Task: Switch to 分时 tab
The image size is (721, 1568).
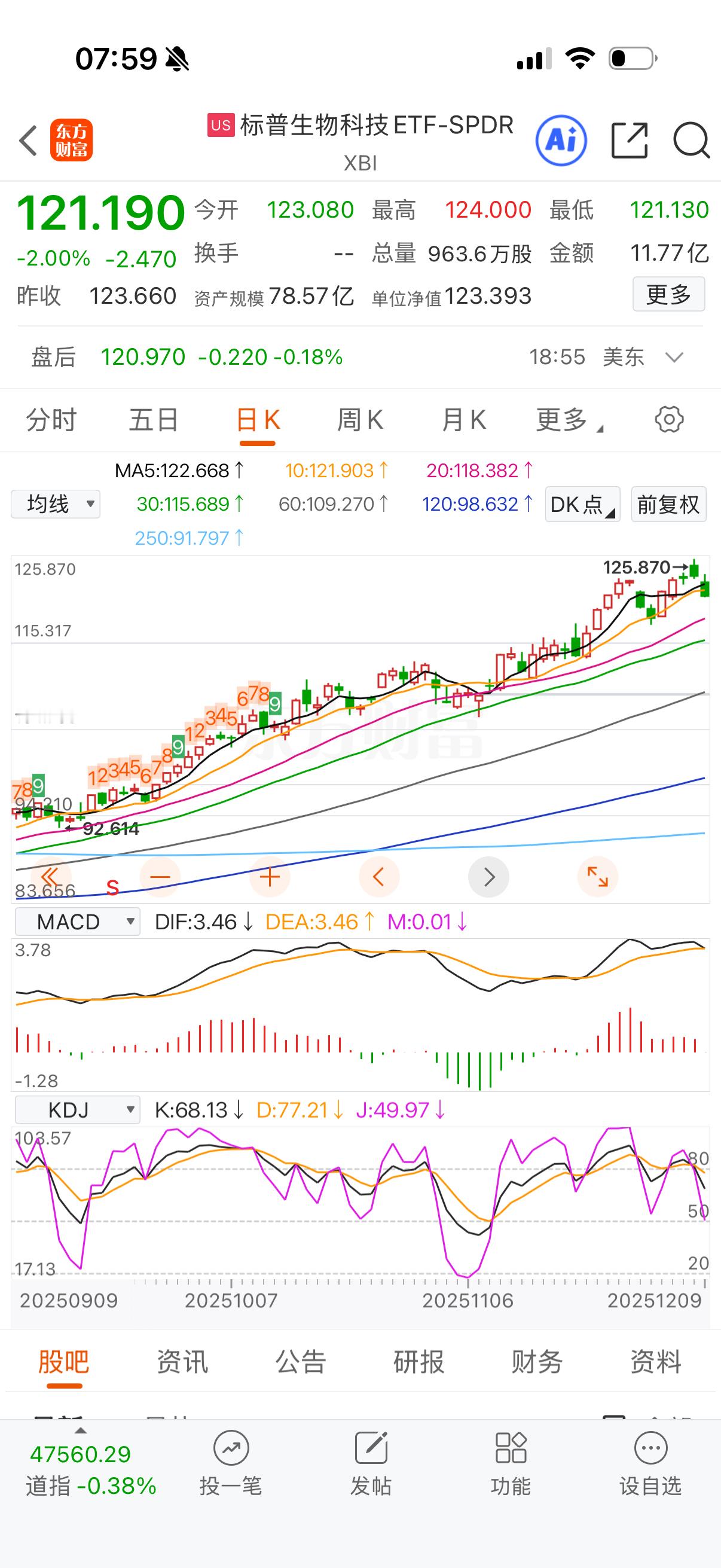Action: click(x=51, y=420)
